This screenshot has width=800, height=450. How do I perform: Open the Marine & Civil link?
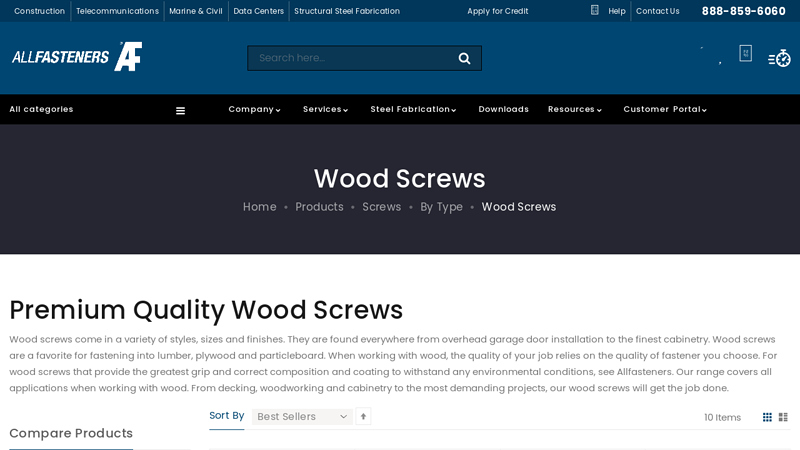(196, 11)
